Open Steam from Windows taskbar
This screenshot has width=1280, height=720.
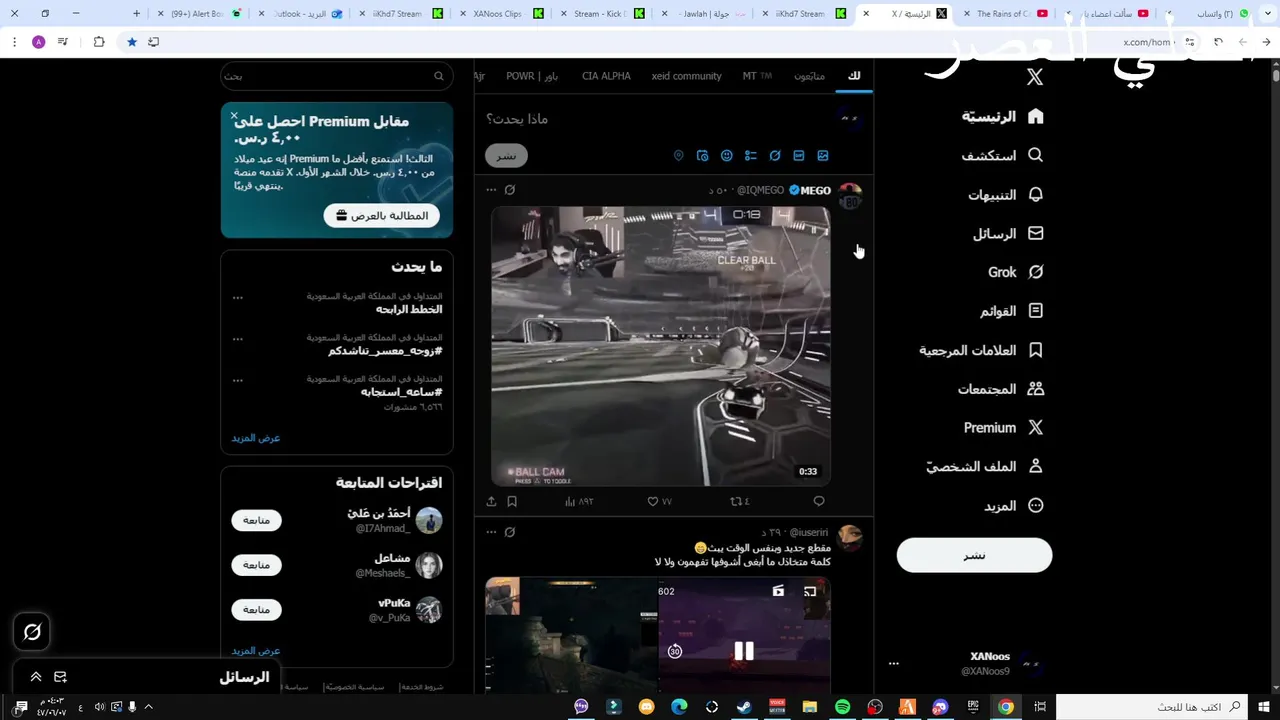click(744, 707)
